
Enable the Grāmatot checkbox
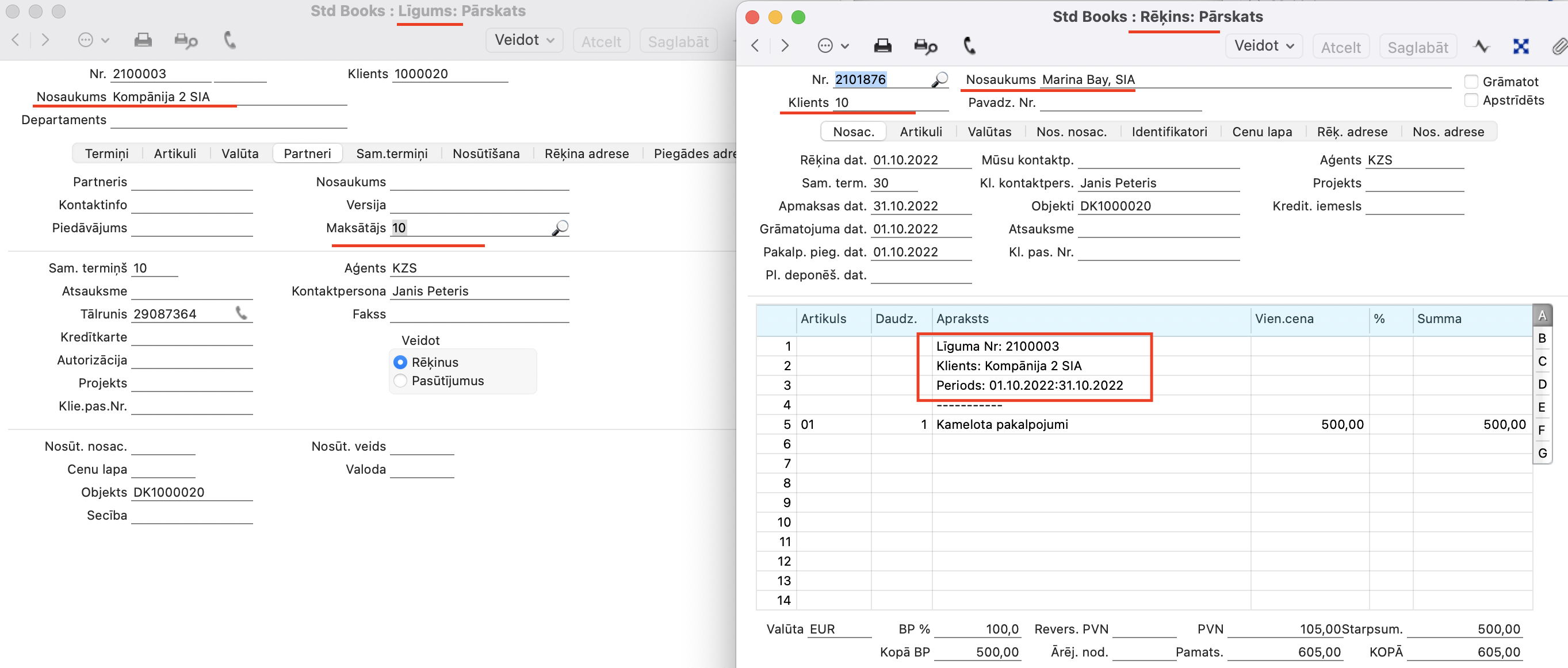[1471, 82]
